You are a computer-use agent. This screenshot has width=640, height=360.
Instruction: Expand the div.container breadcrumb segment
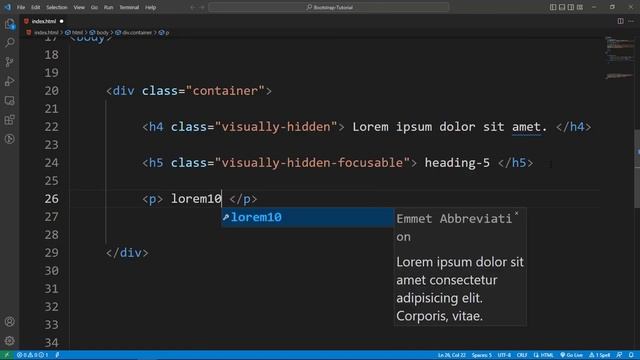133,33
